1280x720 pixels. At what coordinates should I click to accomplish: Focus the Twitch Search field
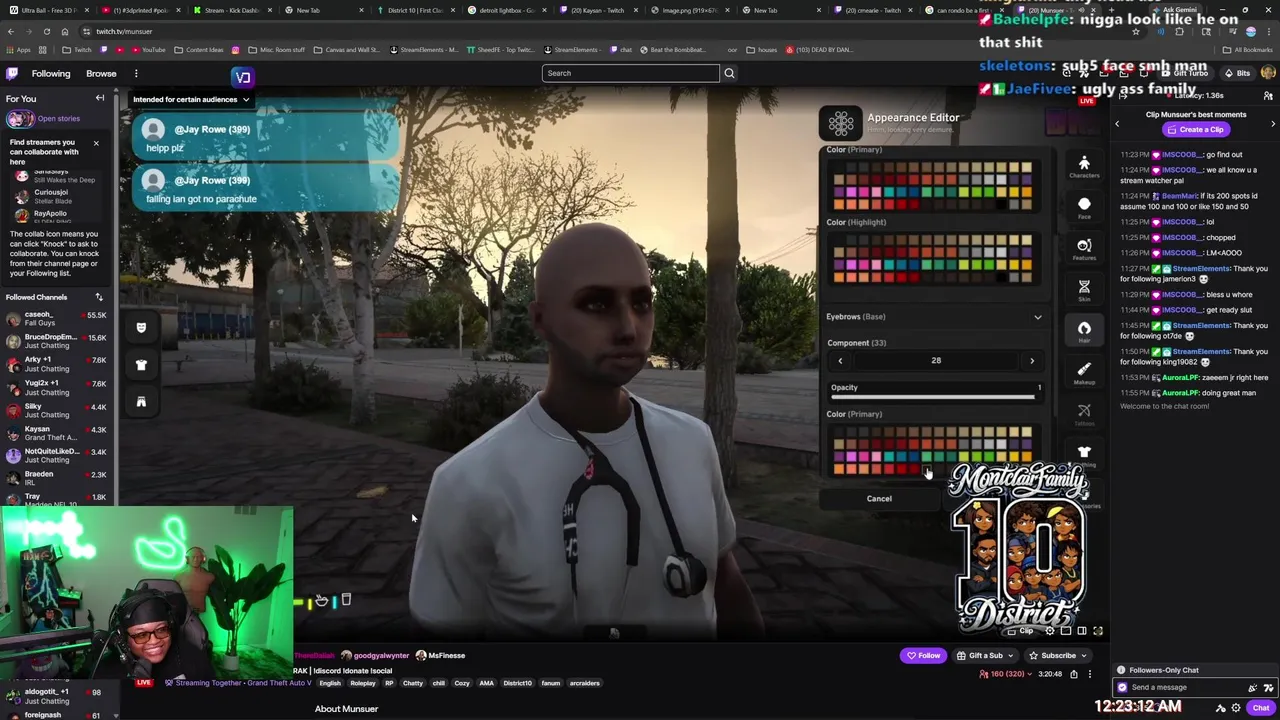point(631,73)
